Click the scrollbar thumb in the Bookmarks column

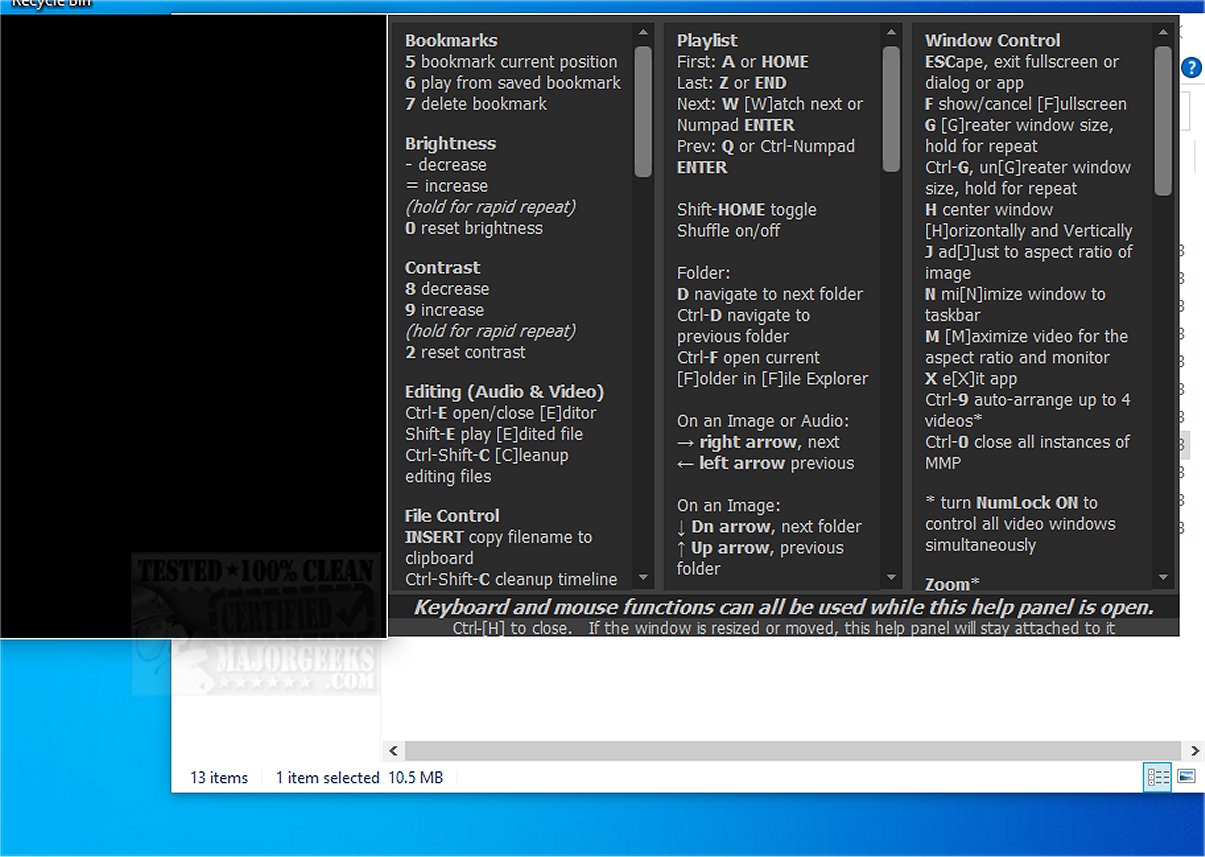[x=643, y=111]
